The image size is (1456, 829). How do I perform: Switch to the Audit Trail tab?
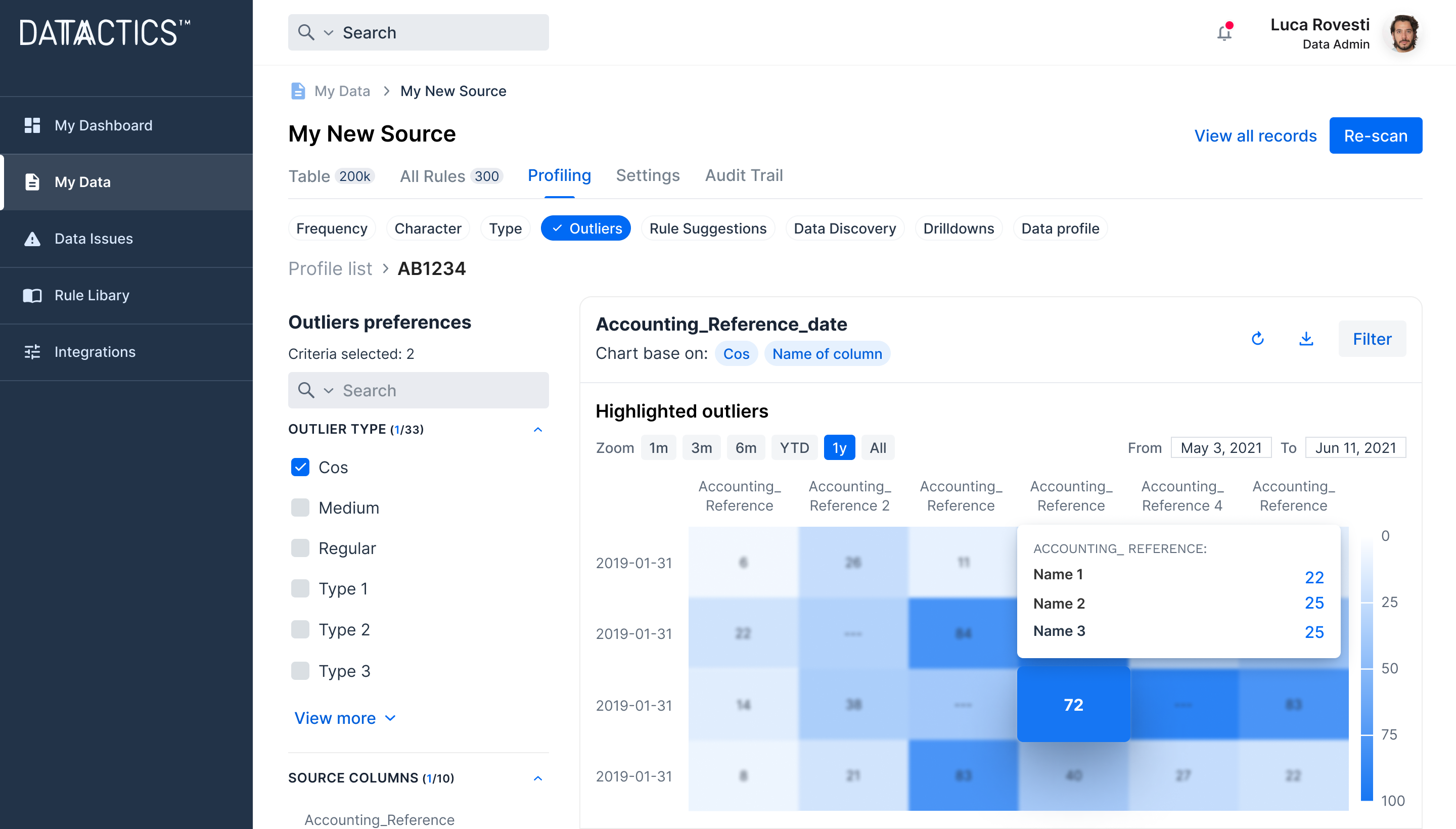744,175
